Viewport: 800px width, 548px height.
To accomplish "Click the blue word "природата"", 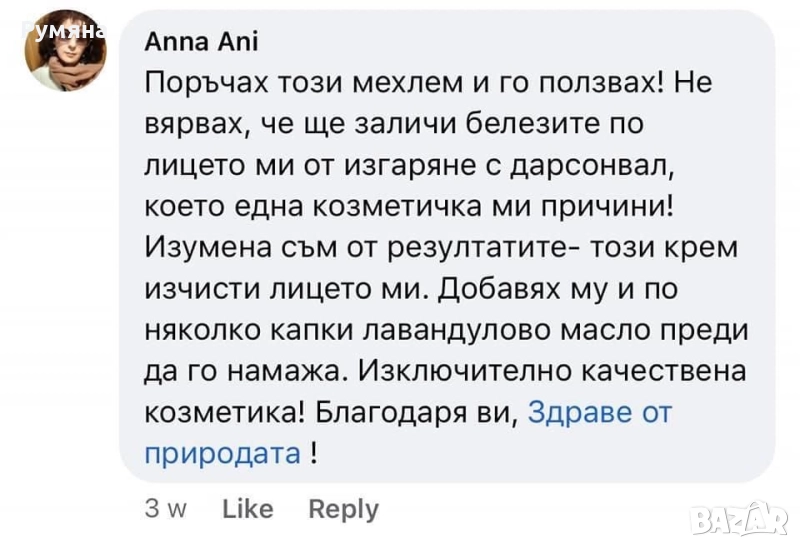I will point(223,453).
